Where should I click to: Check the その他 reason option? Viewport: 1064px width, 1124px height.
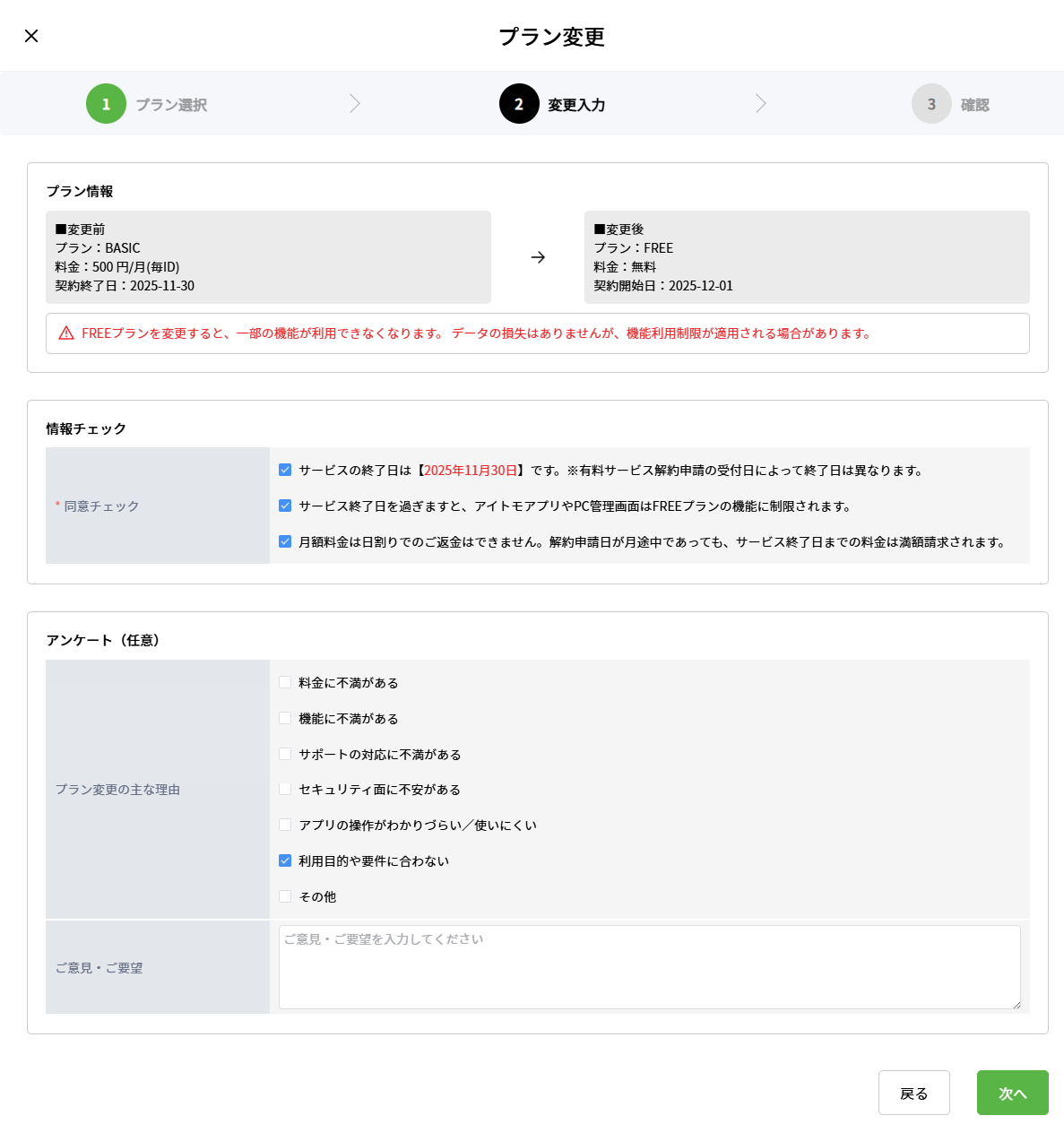click(x=285, y=896)
